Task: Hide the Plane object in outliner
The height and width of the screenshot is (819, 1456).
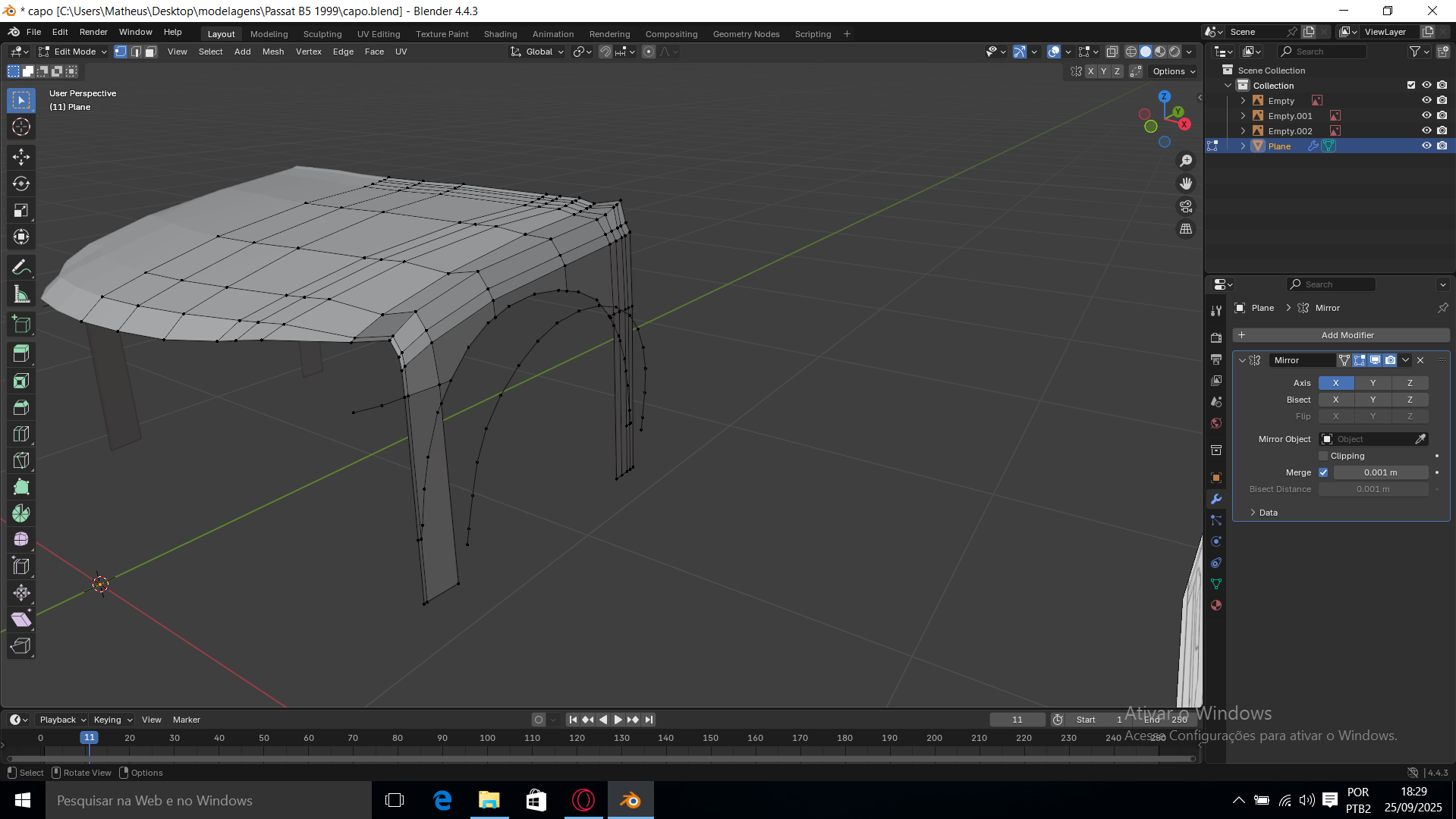Action: [x=1426, y=146]
